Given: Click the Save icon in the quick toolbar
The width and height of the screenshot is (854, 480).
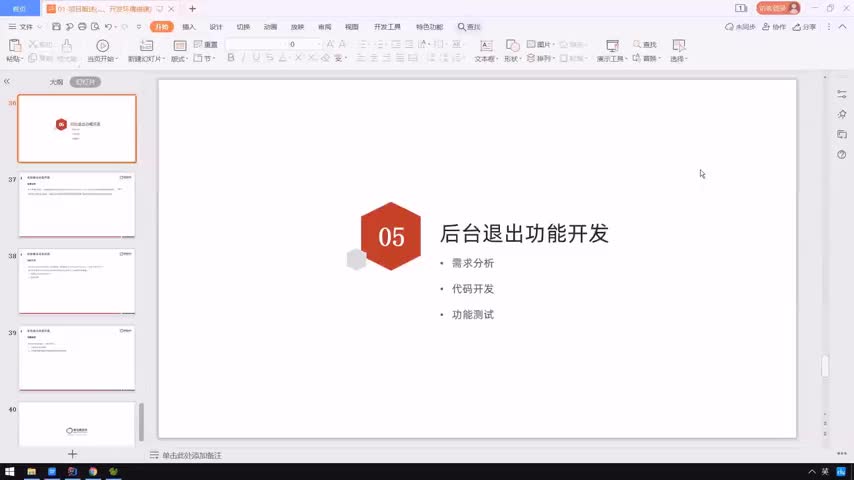Looking at the screenshot, I should tap(56, 27).
